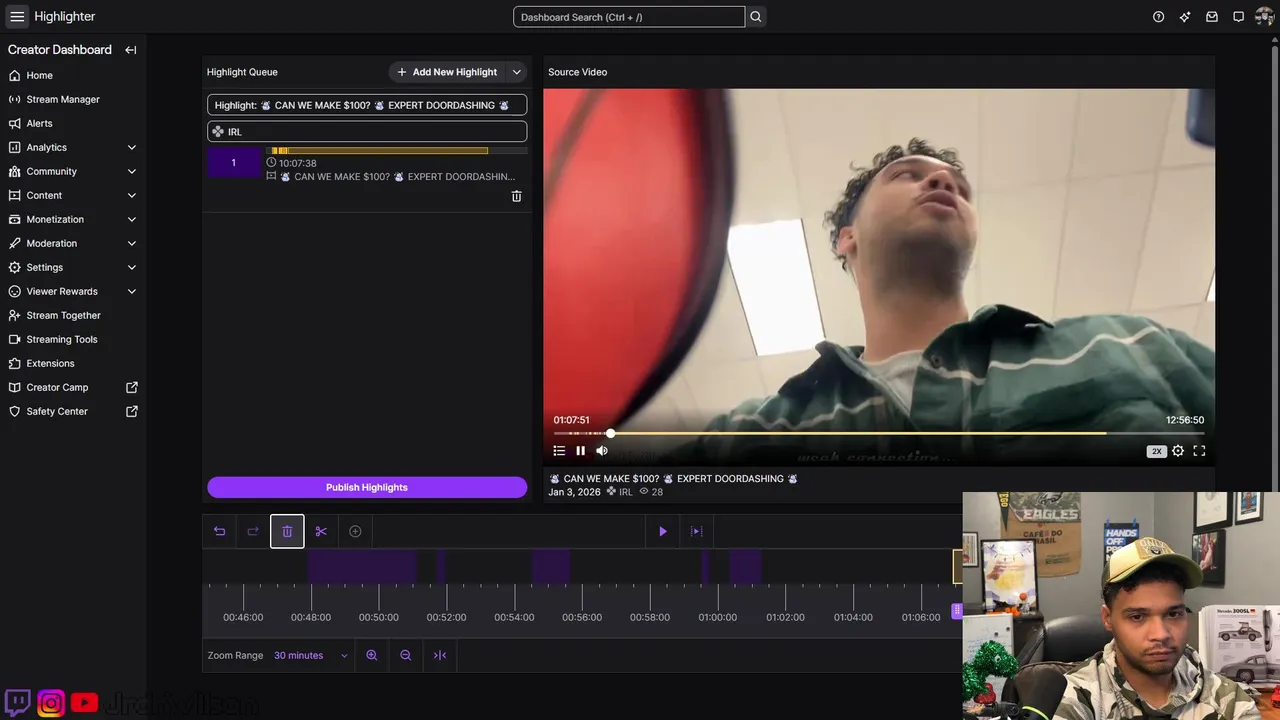Open Safety Center external link icon
1280x720 pixels.
(x=132, y=411)
